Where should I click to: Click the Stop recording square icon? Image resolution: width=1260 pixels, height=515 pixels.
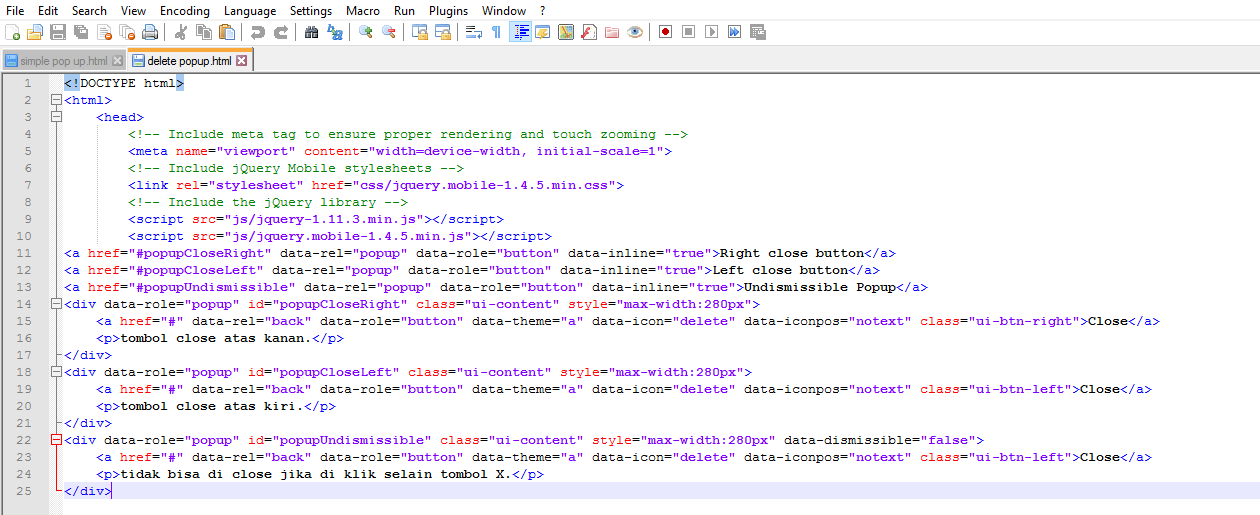point(688,32)
